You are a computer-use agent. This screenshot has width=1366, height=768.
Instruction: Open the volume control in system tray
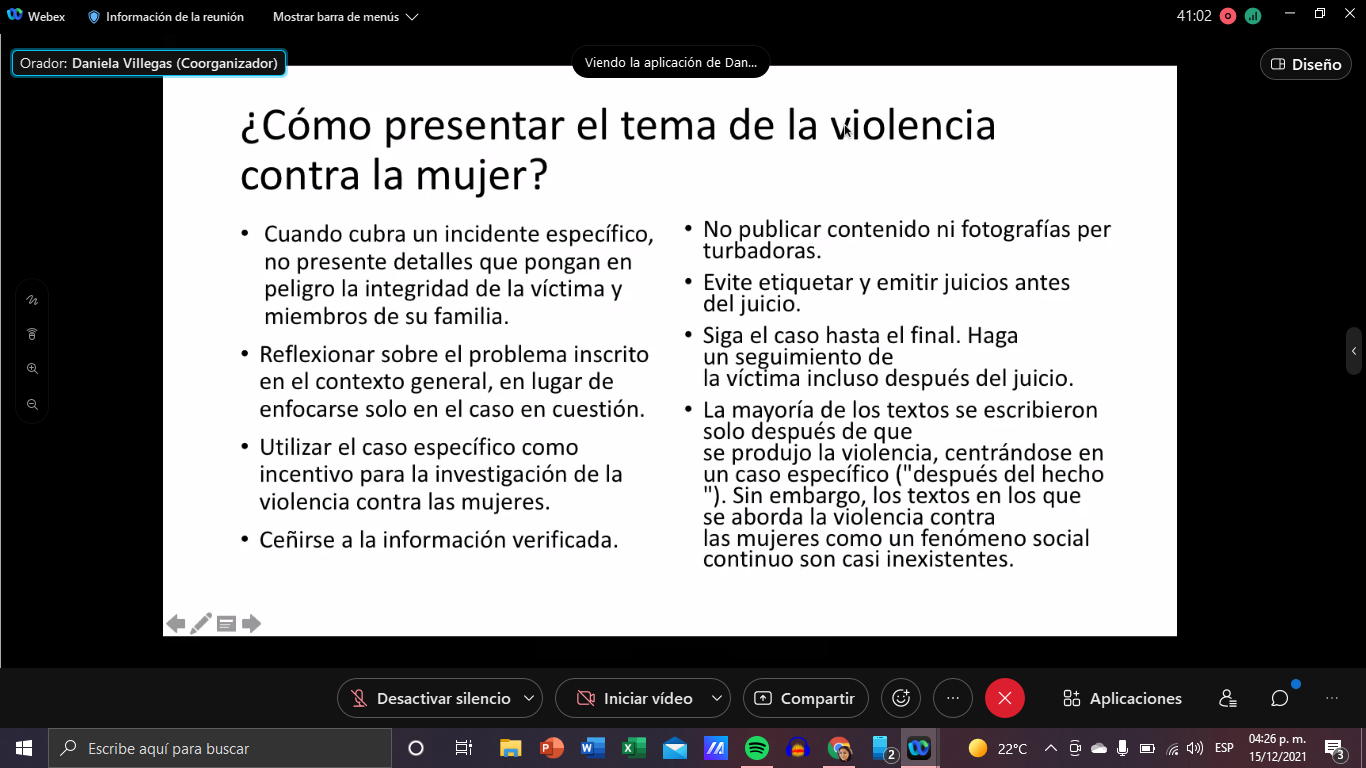coord(1195,748)
